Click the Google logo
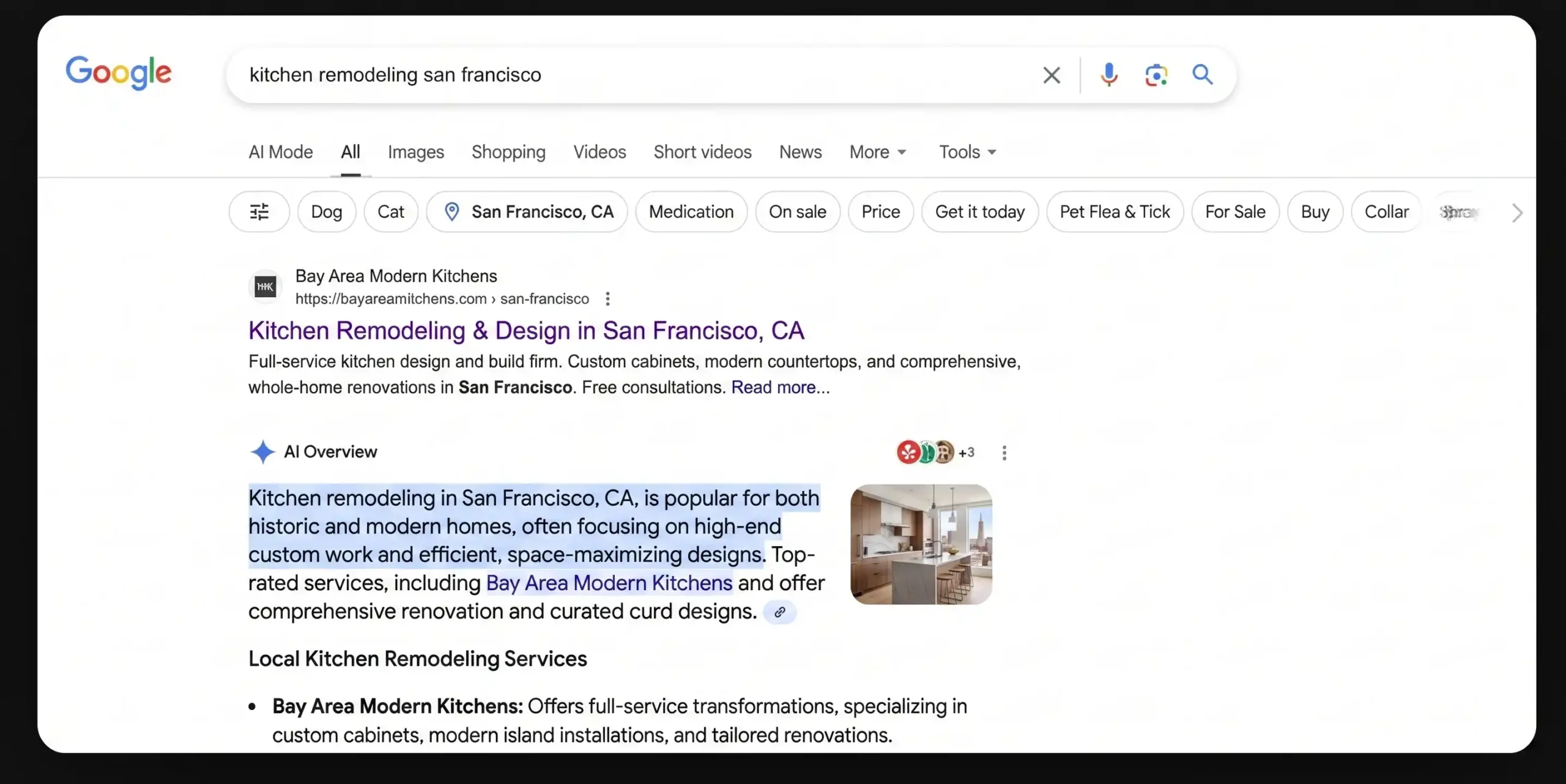 tap(119, 73)
